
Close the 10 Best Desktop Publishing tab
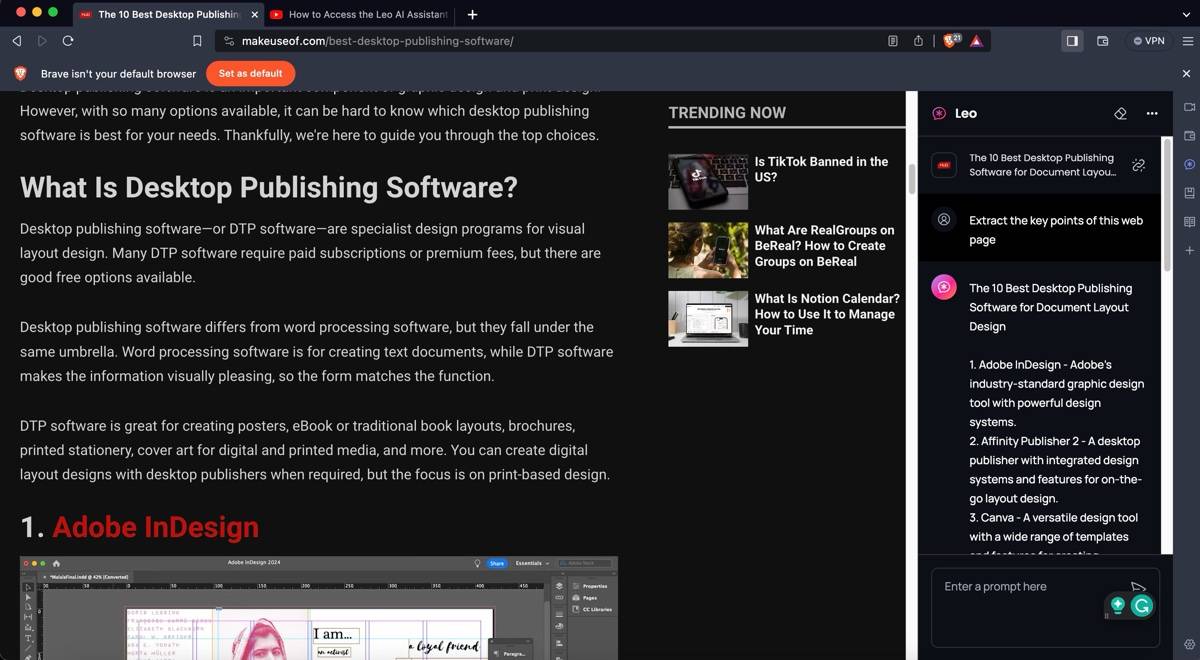coord(254,14)
